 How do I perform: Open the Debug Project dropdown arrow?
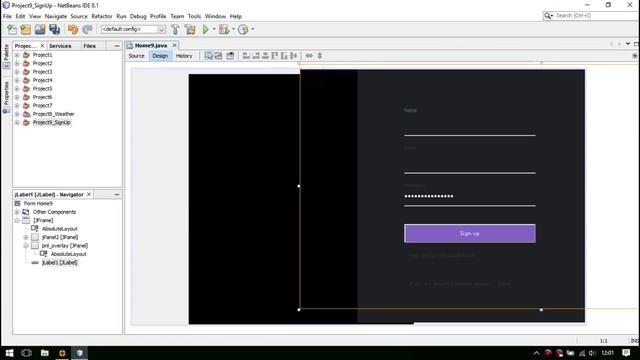233,29
